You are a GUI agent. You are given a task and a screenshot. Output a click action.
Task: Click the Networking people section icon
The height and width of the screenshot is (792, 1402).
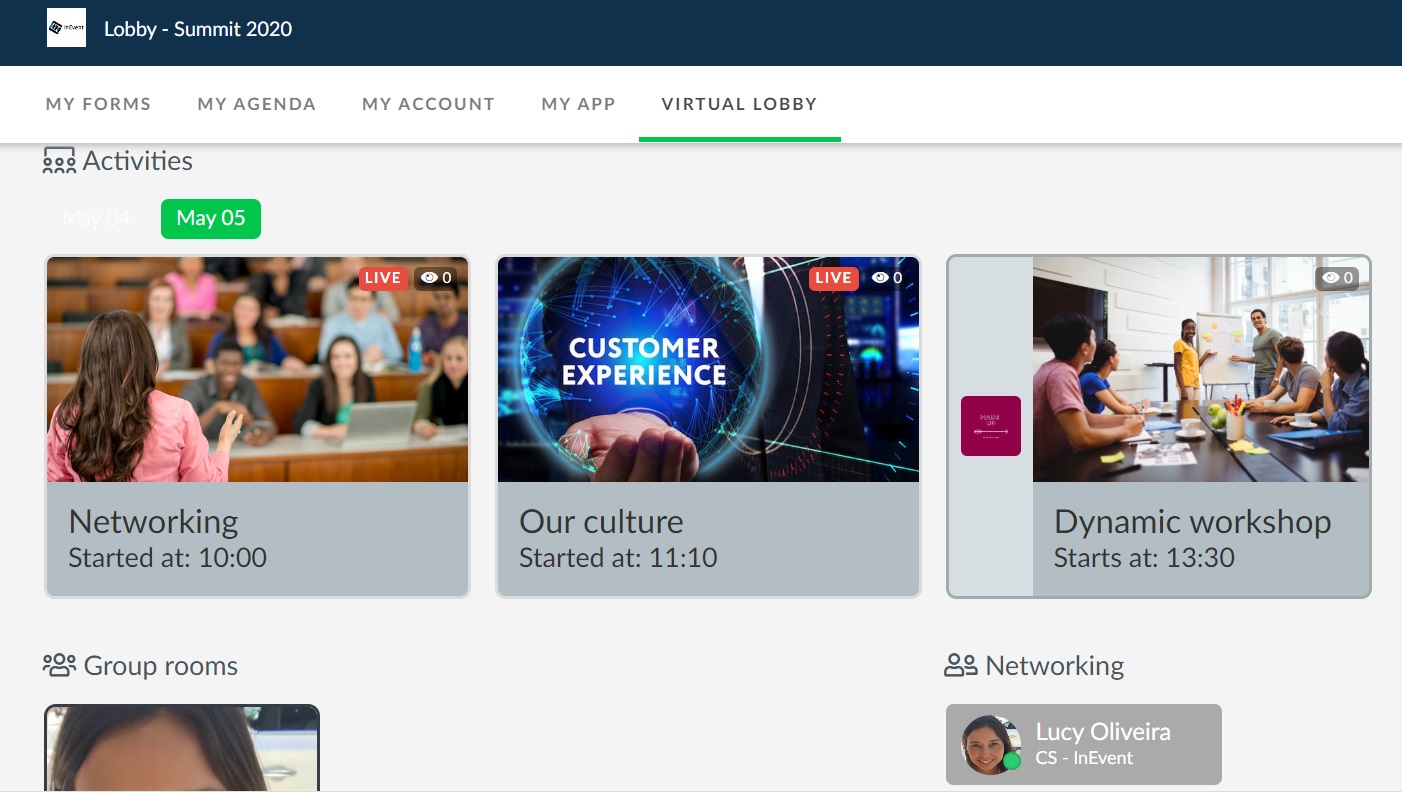pos(961,665)
